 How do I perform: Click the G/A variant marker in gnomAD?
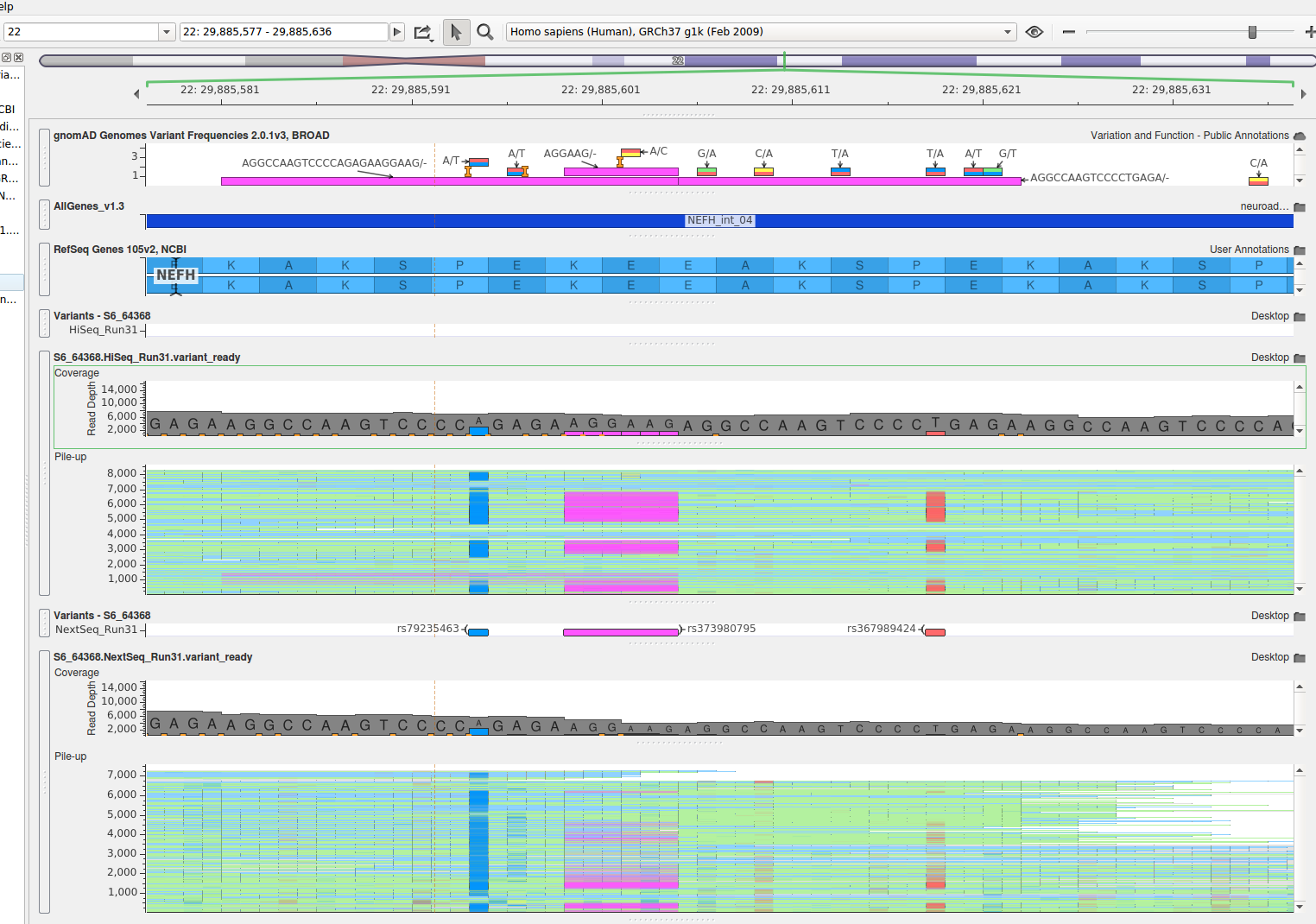[x=706, y=172]
